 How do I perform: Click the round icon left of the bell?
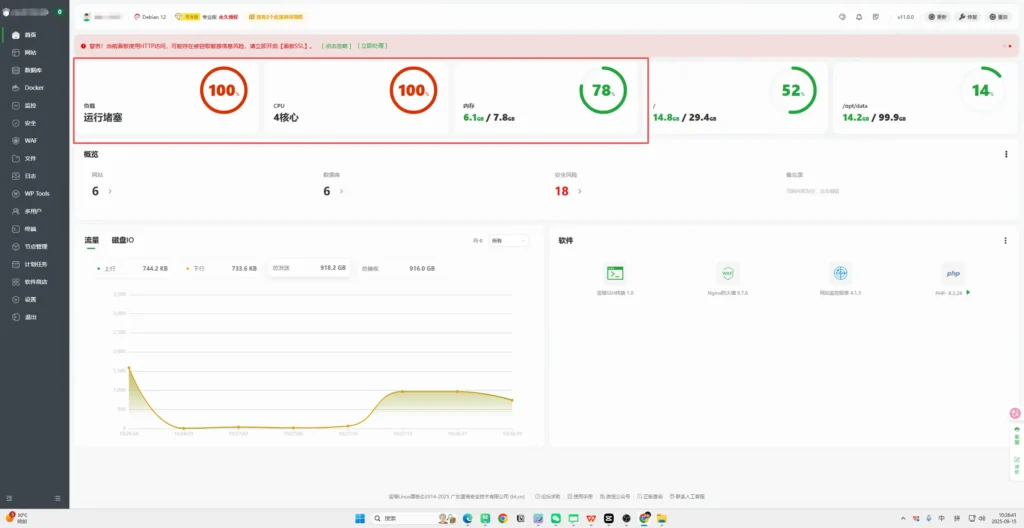[x=842, y=17]
